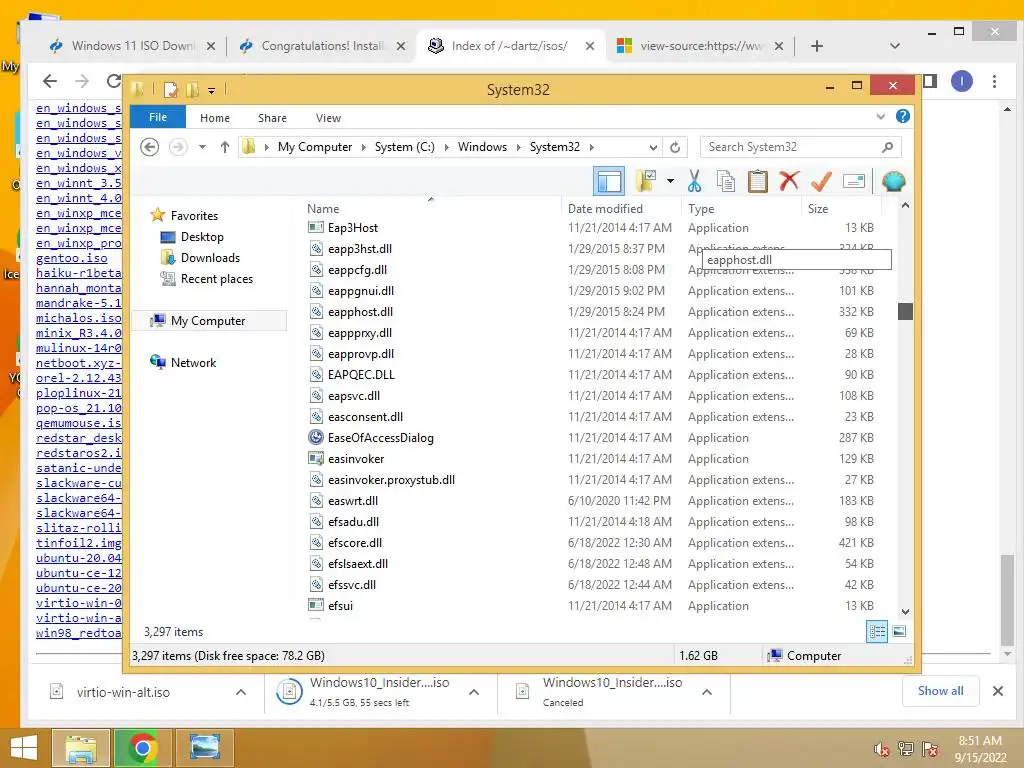Switch to the Home ribbon tab
The height and width of the screenshot is (768, 1024).
[x=215, y=118]
